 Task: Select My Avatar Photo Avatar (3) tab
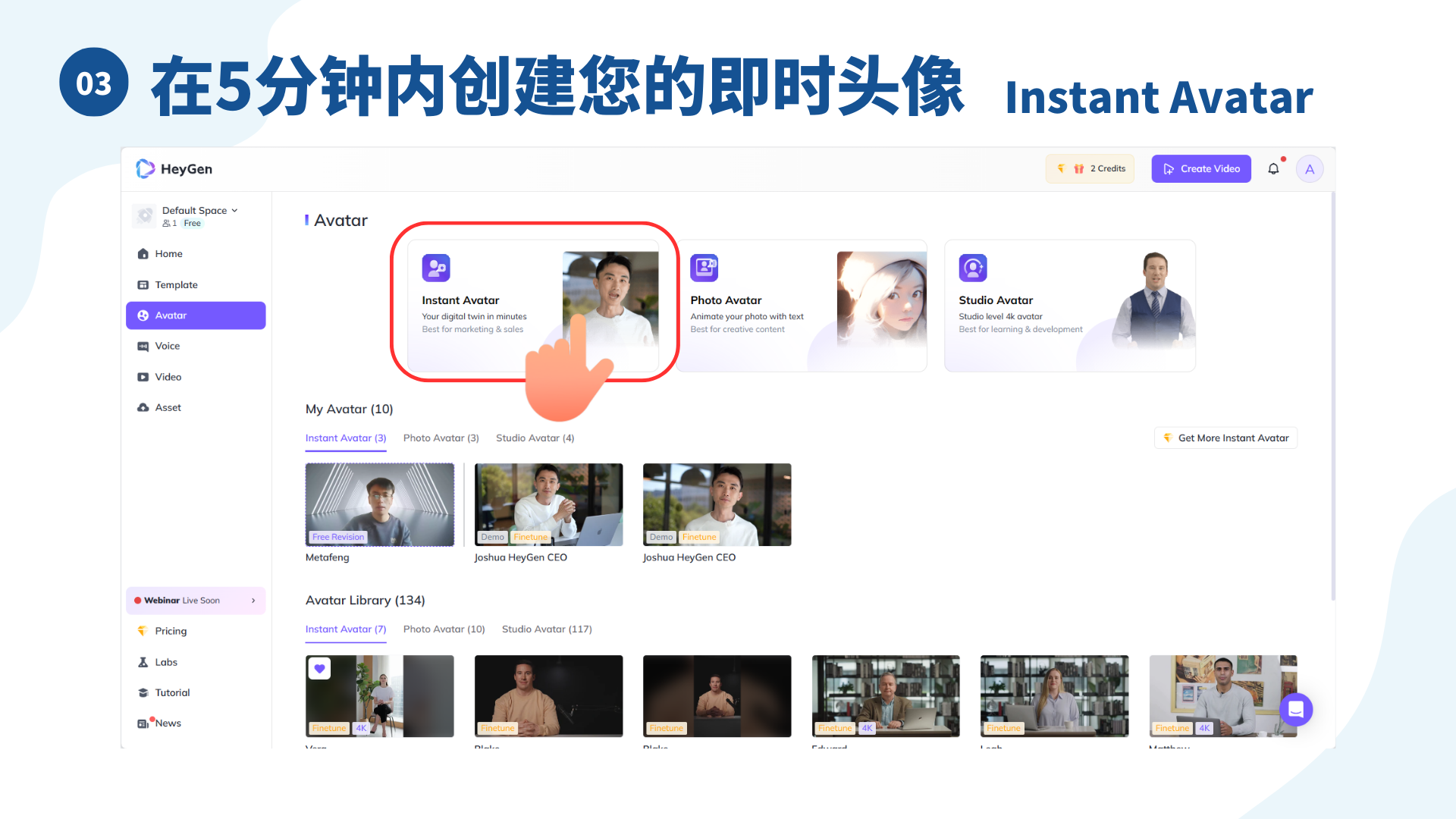pos(441,438)
